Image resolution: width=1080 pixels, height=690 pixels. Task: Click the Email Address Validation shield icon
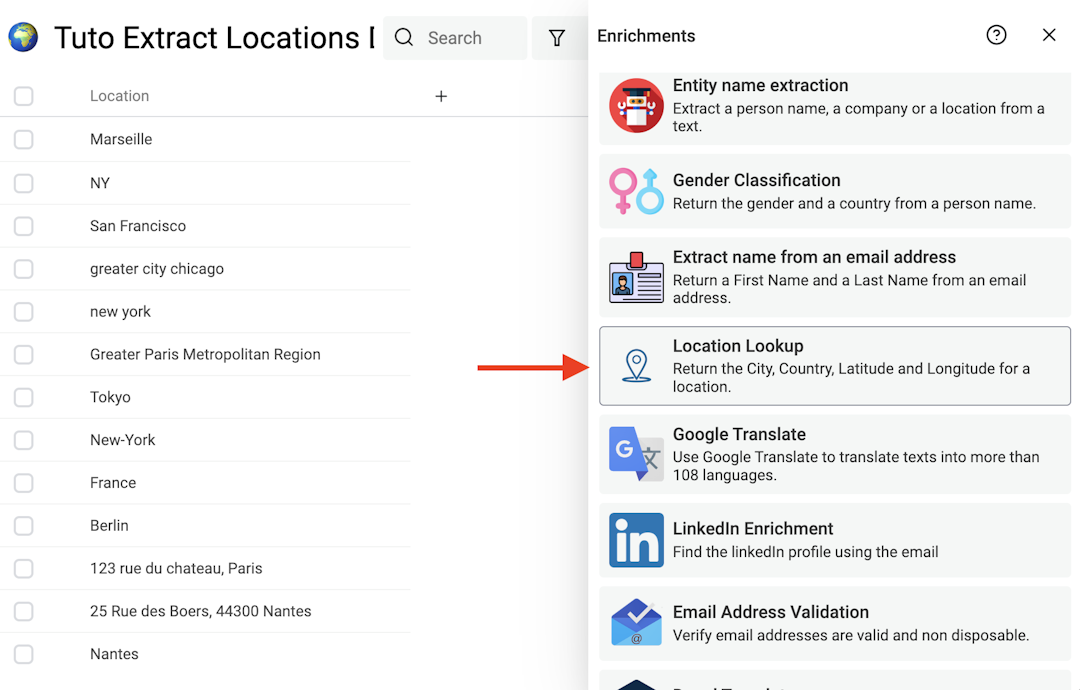click(637, 623)
